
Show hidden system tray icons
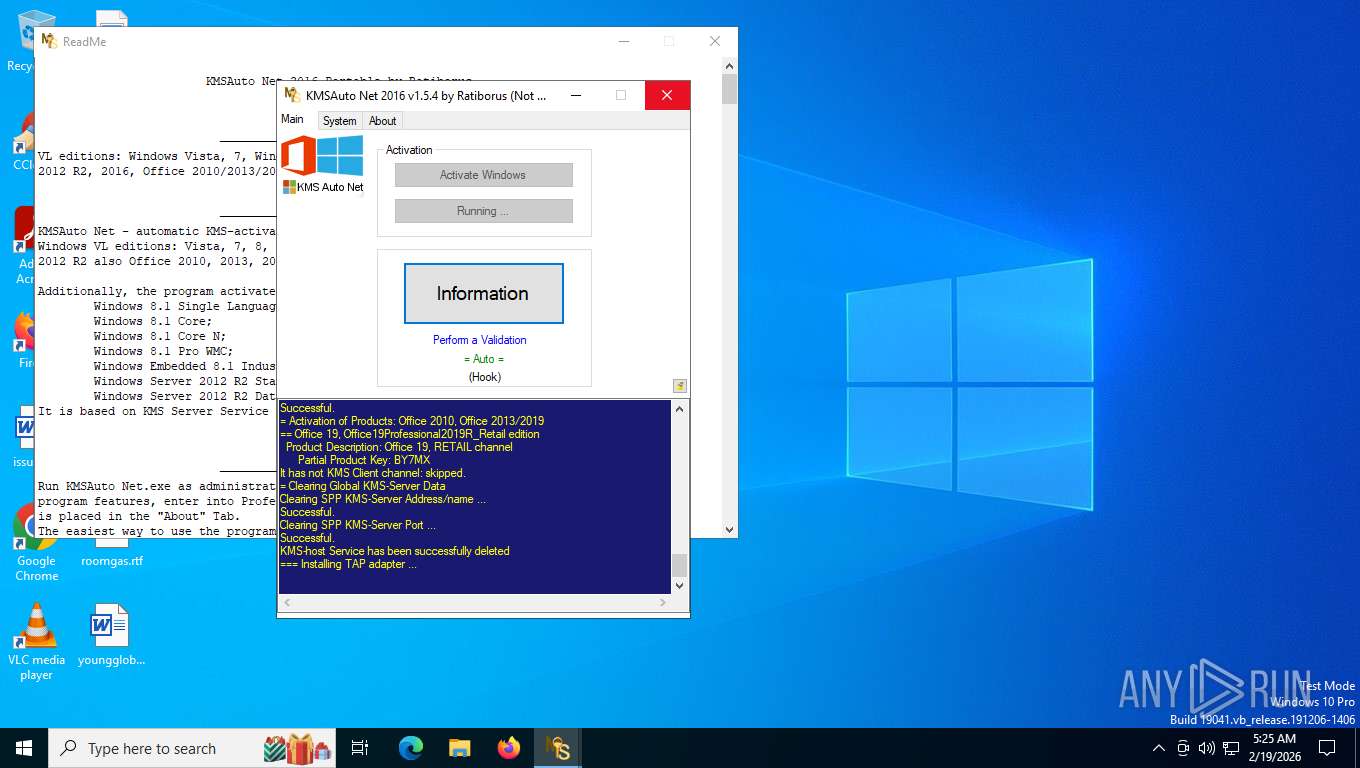coord(1158,748)
